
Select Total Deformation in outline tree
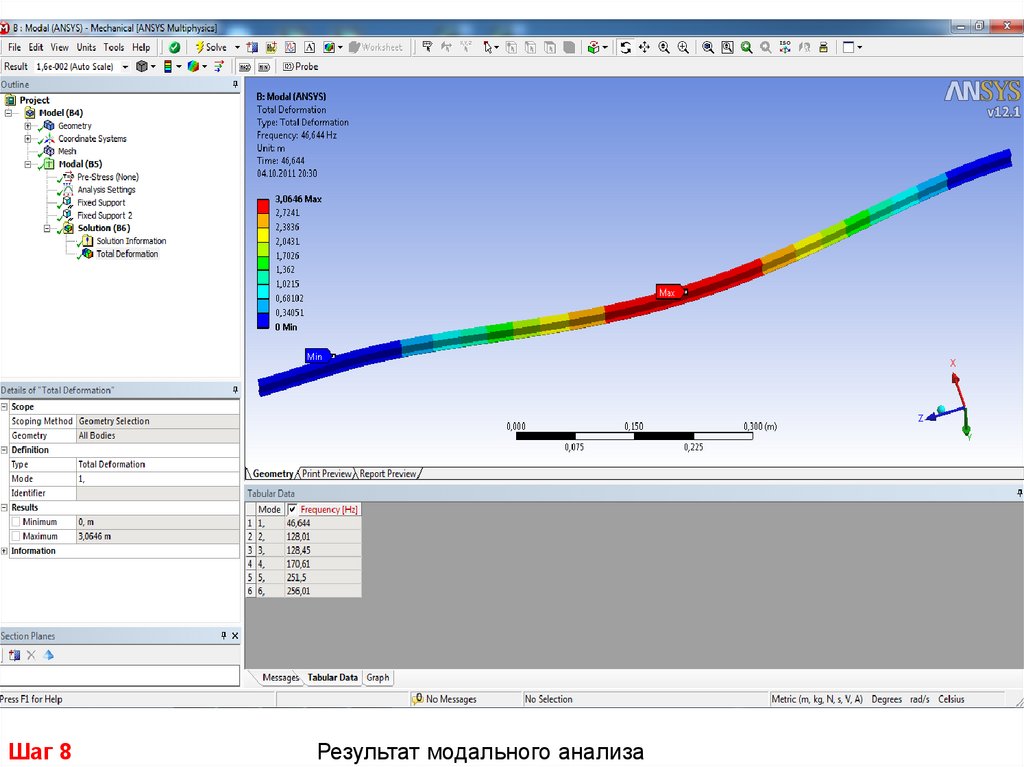(x=127, y=254)
